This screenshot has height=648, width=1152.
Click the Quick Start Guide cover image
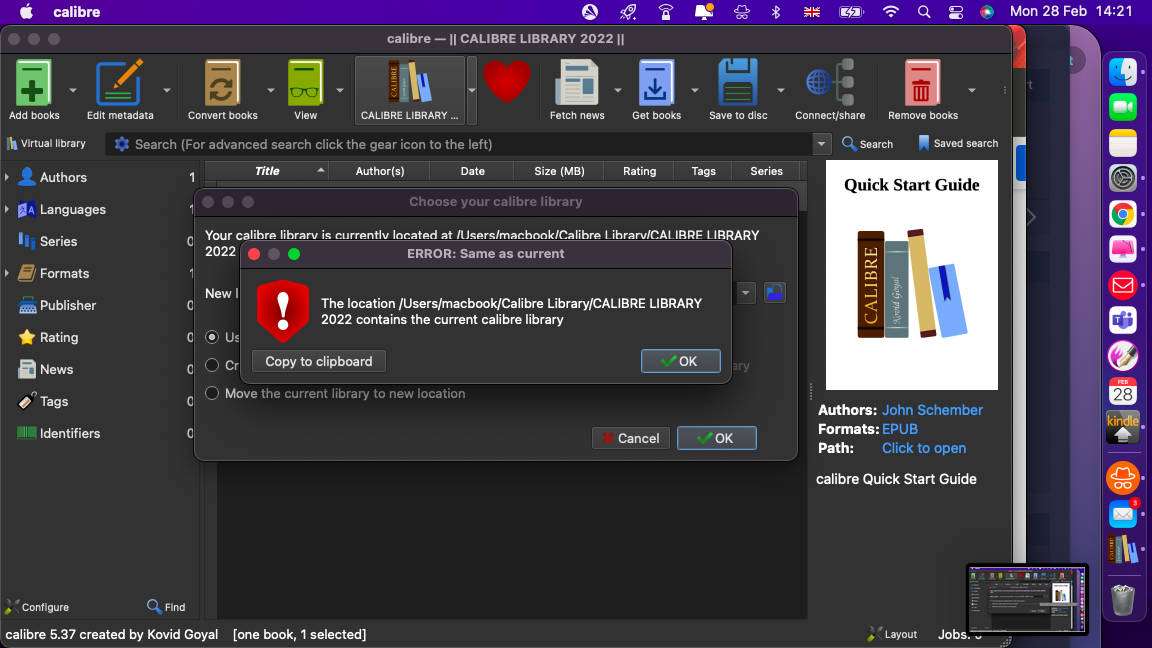click(x=912, y=275)
